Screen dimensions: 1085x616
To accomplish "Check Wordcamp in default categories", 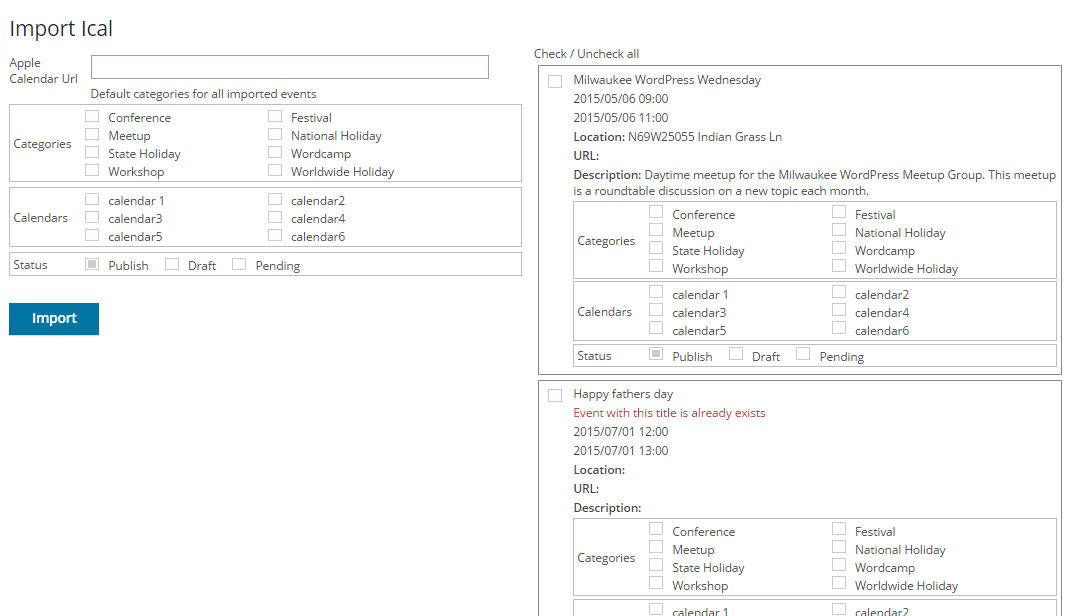I will 275,152.
